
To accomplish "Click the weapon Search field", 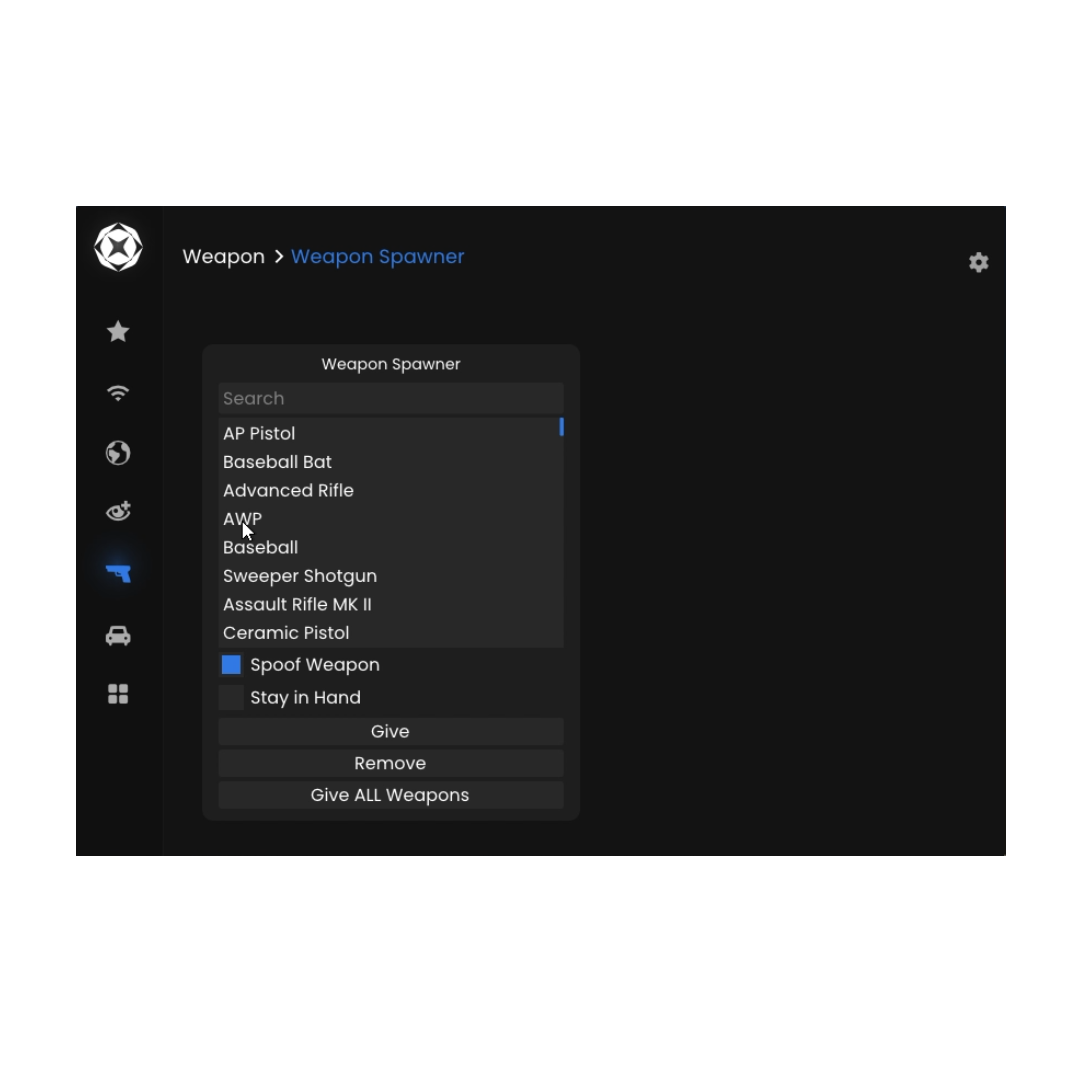I will tap(390, 398).
